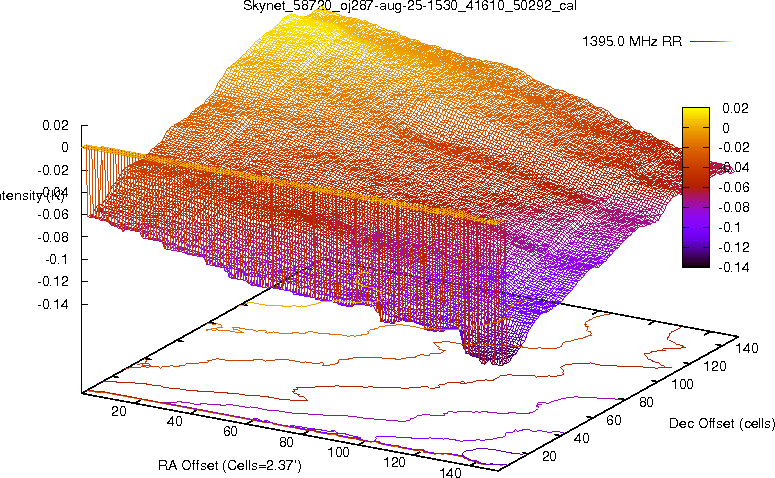Click z-axis tick label 0.02

pyautogui.click(x=55, y=125)
